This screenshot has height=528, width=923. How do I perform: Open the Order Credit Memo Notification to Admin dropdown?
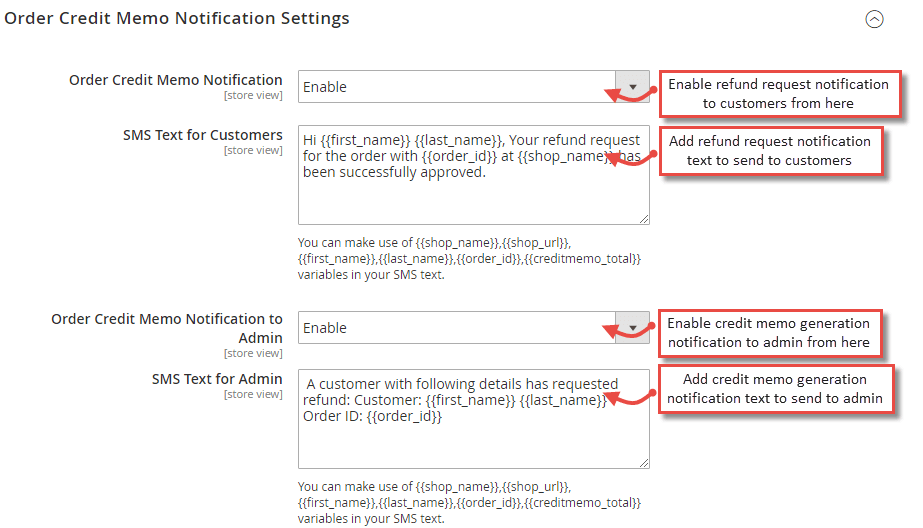[x=458, y=328]
